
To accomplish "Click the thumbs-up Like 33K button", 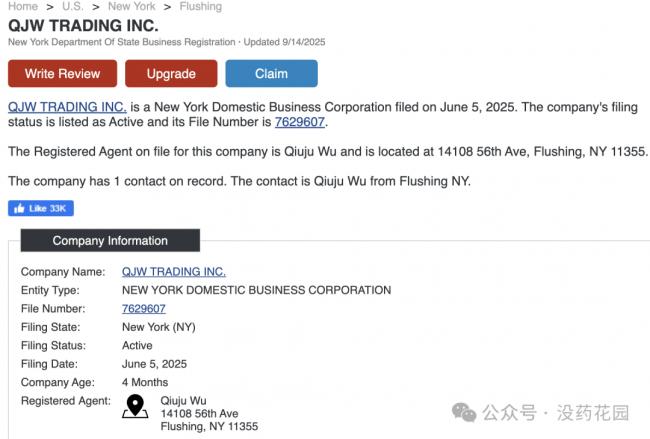I will click(41, 208).
